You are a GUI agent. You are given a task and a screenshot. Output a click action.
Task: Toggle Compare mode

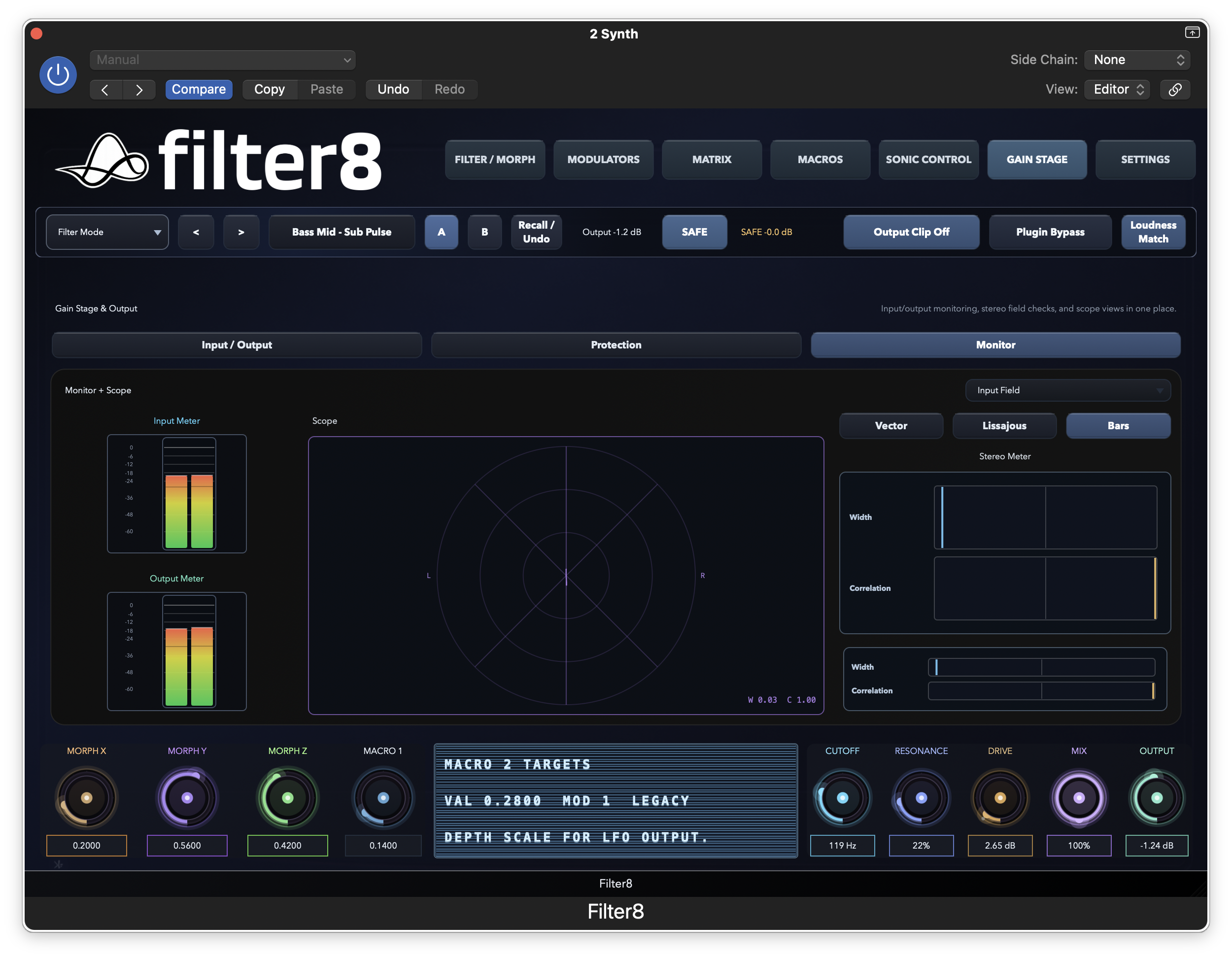[x=199, y=90]
